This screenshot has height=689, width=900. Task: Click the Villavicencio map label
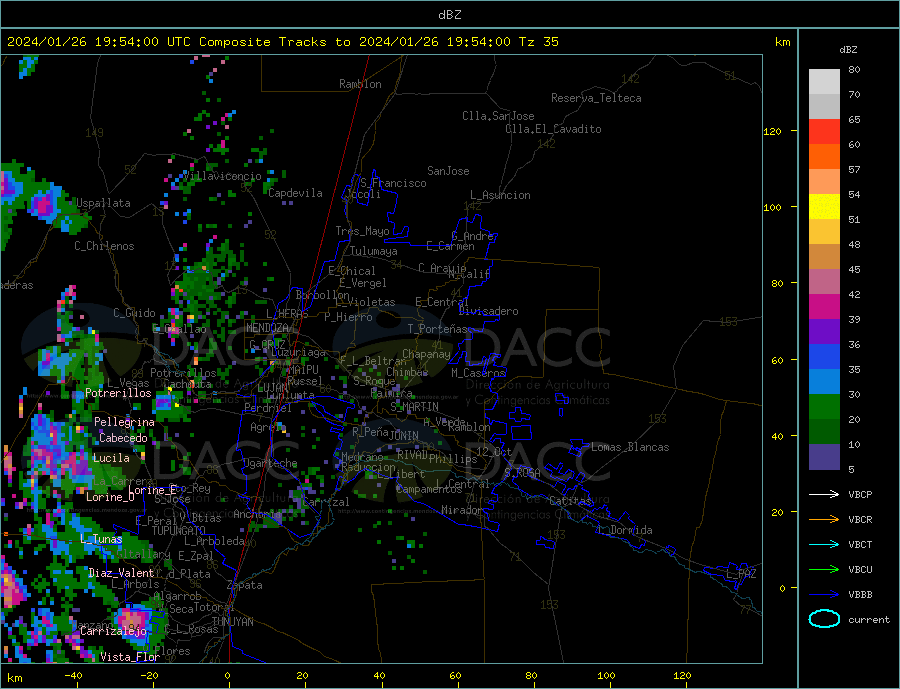[223, 176]
